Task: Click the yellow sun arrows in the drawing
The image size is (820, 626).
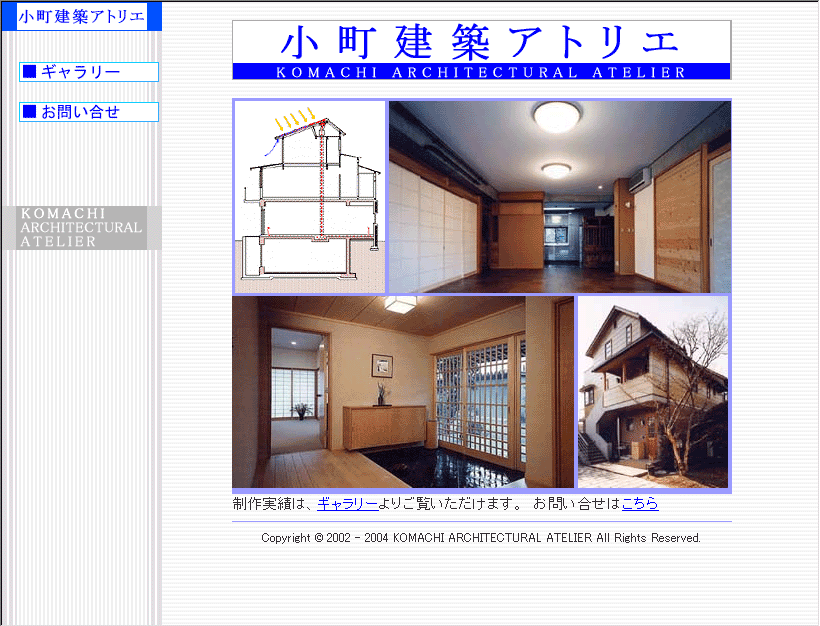Action: point(296,117)
